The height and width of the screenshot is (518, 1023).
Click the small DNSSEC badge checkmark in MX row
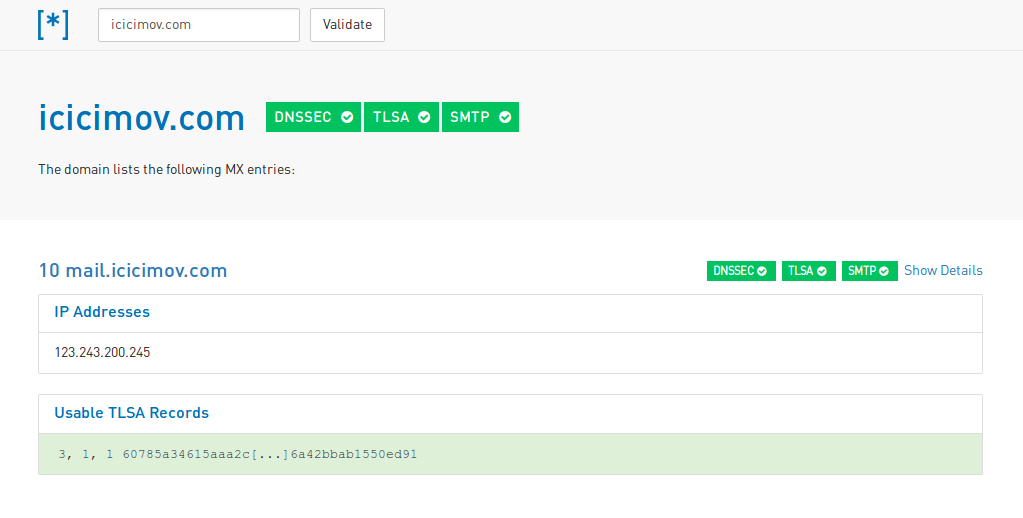coord(762,271)
